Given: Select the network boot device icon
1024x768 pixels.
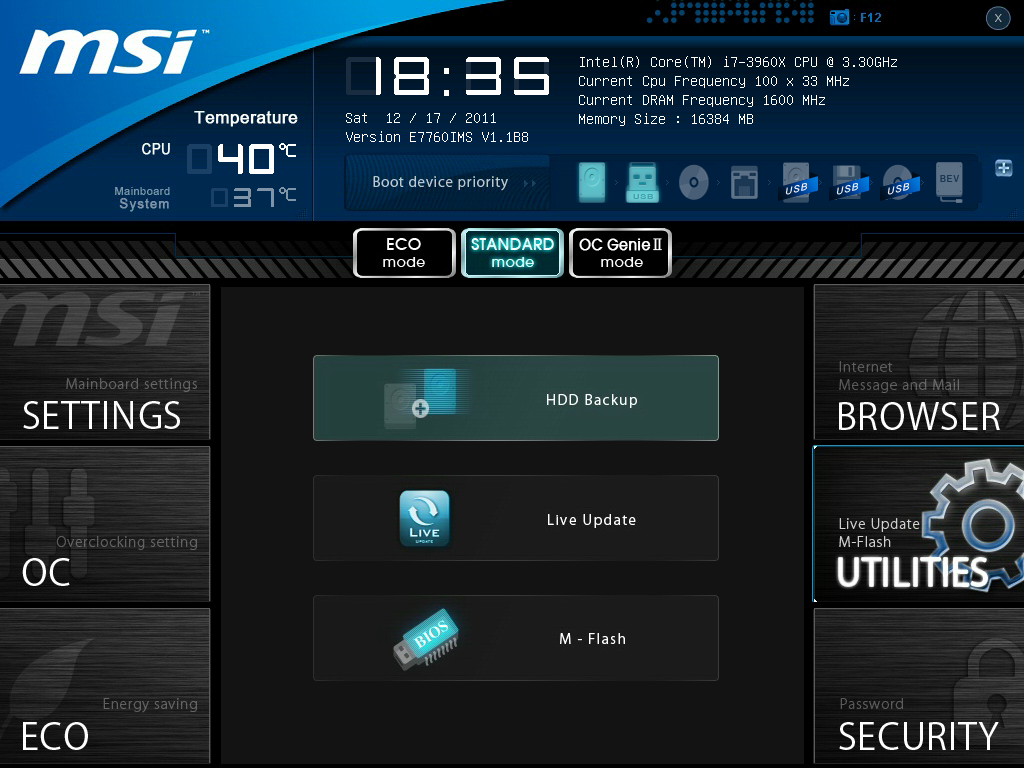Looking at the screenshot, I should tap(744, 182).
